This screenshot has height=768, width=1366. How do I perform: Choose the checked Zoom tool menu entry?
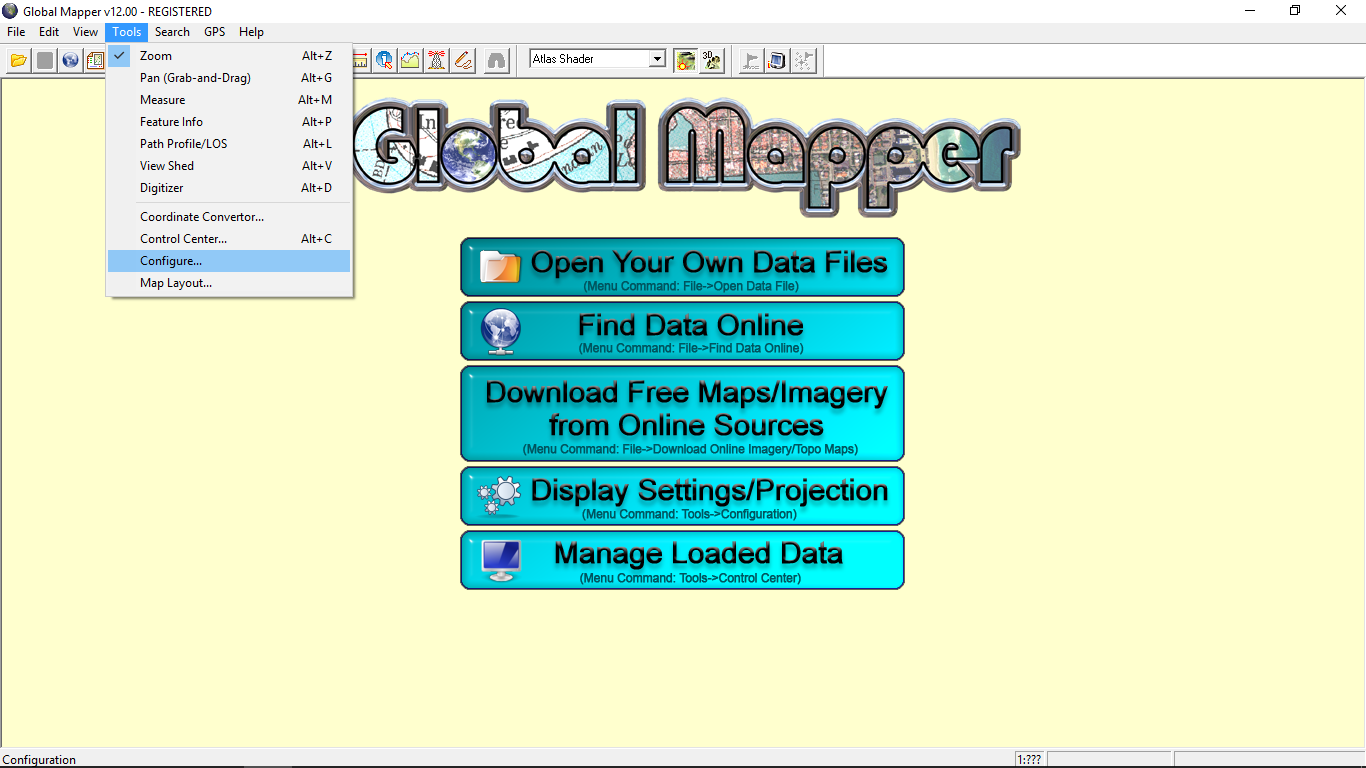tap(229, 56)
